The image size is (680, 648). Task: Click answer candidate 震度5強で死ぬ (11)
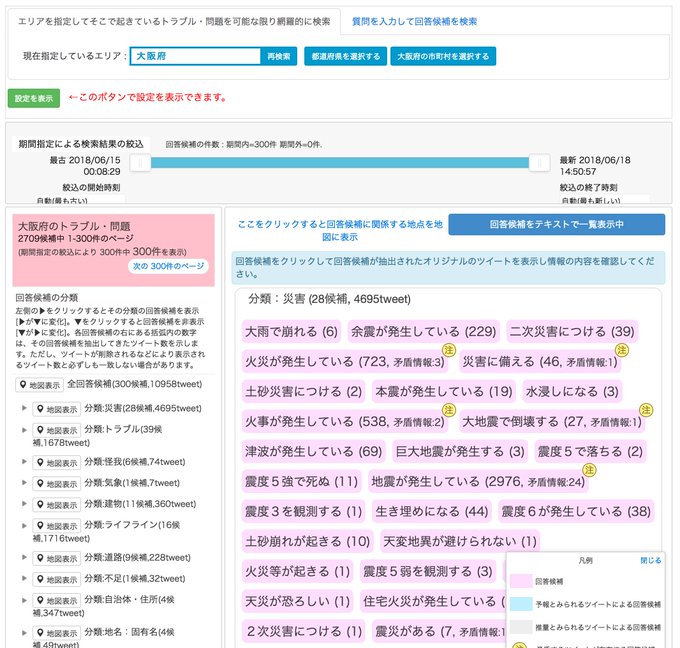[301, 481]
